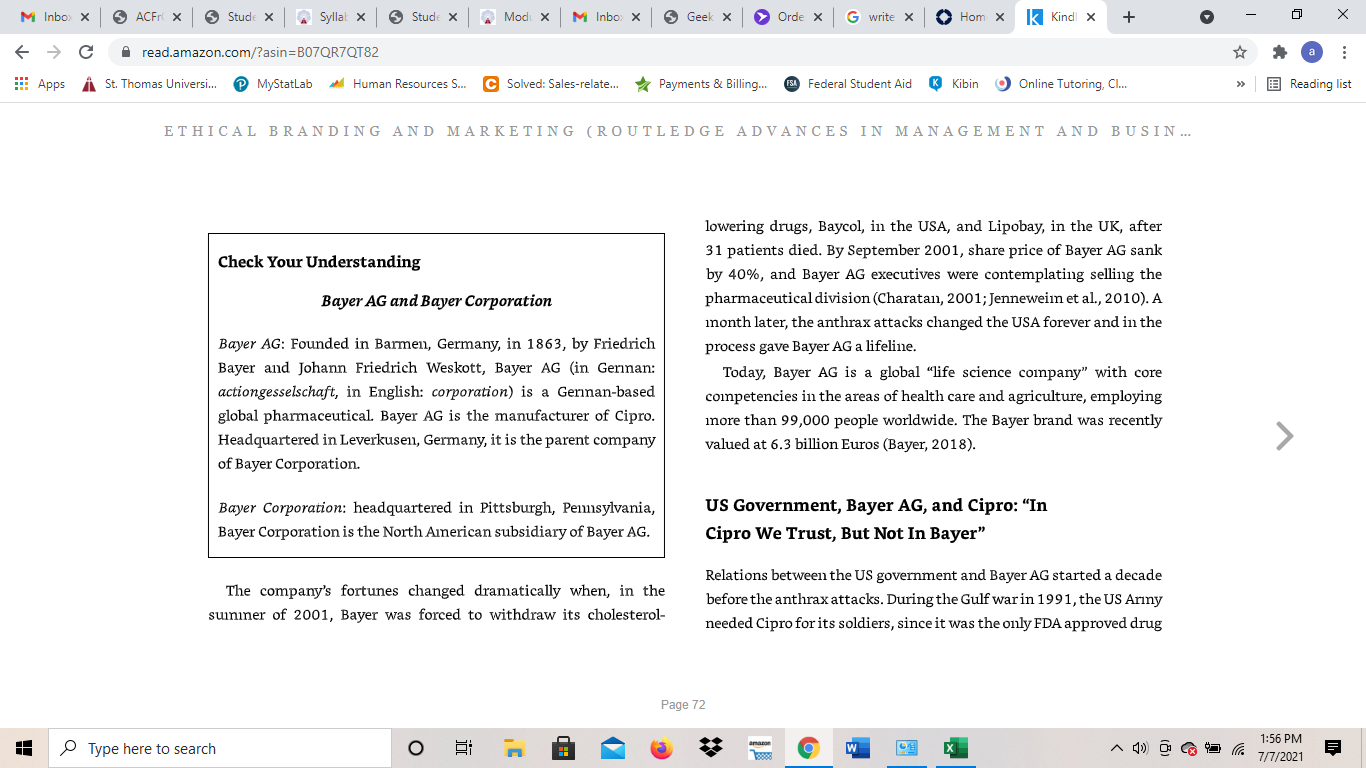Image resolution: width=1366 pixels, height=768 pixels.
Task: Open the Chrome extensions puzzle icon
Action: pos(1279,52)
